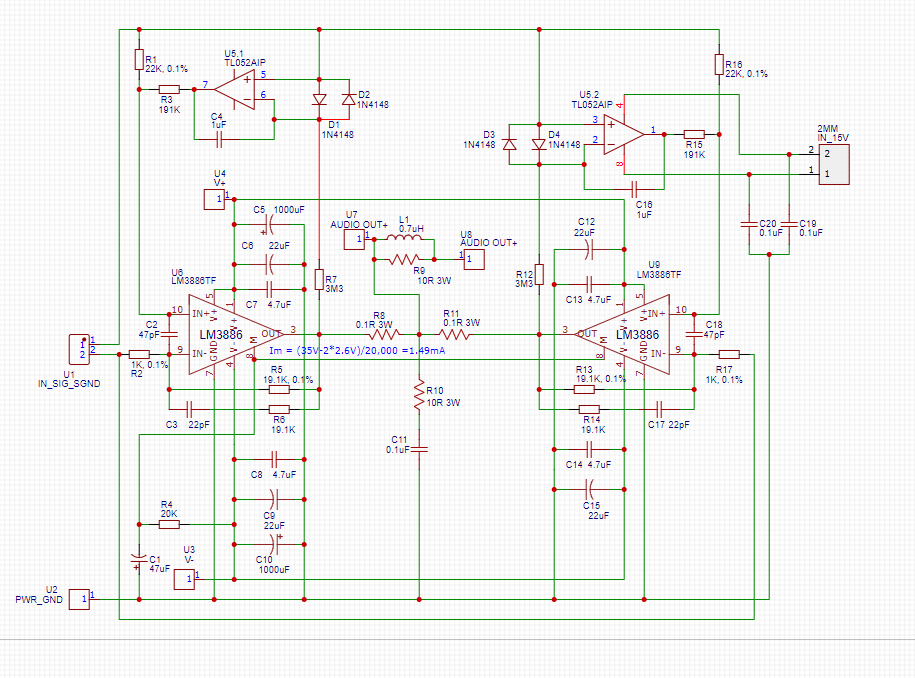The width and height of the screenshot is (915, 678).
Task: Click the C14 4.7uF capacitor symbol
Action: (589, 449)
